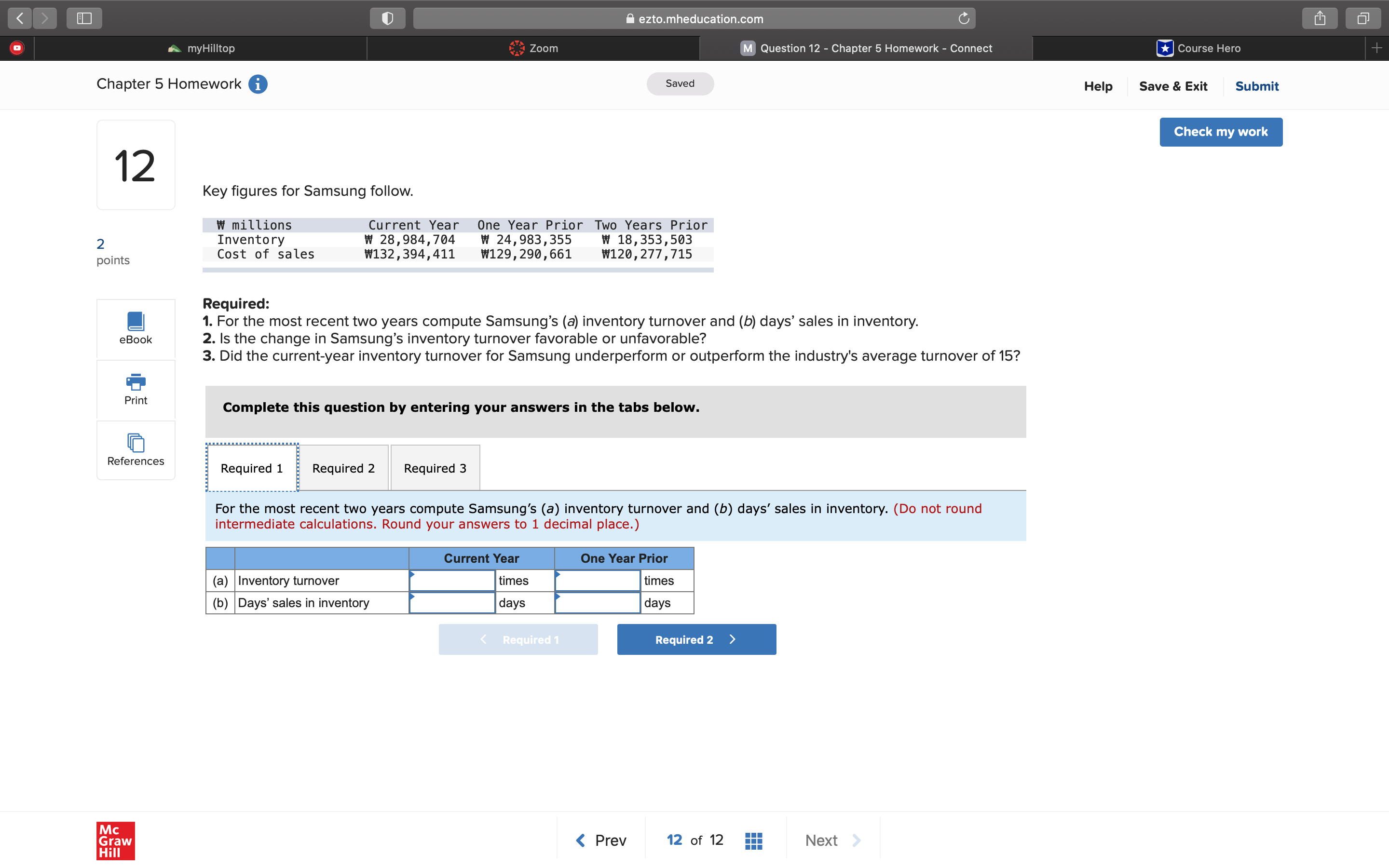The width and height of the screenshot is (1389, 868).
Task: Click the McGraw Hill logo
Action: pyautogui.click(x=115, y=841)
